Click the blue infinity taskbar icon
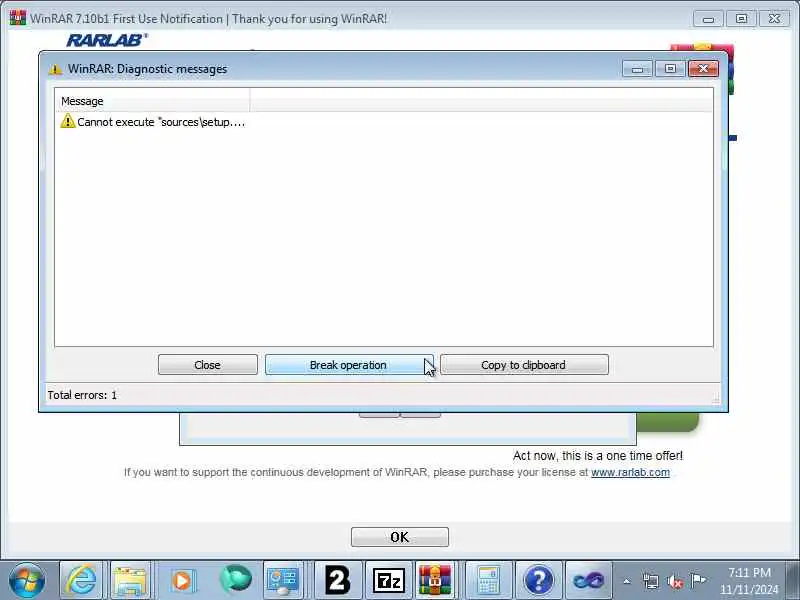The width and height of the screenshot is (800, 600). pyautogui.click(x=588, y=581)
